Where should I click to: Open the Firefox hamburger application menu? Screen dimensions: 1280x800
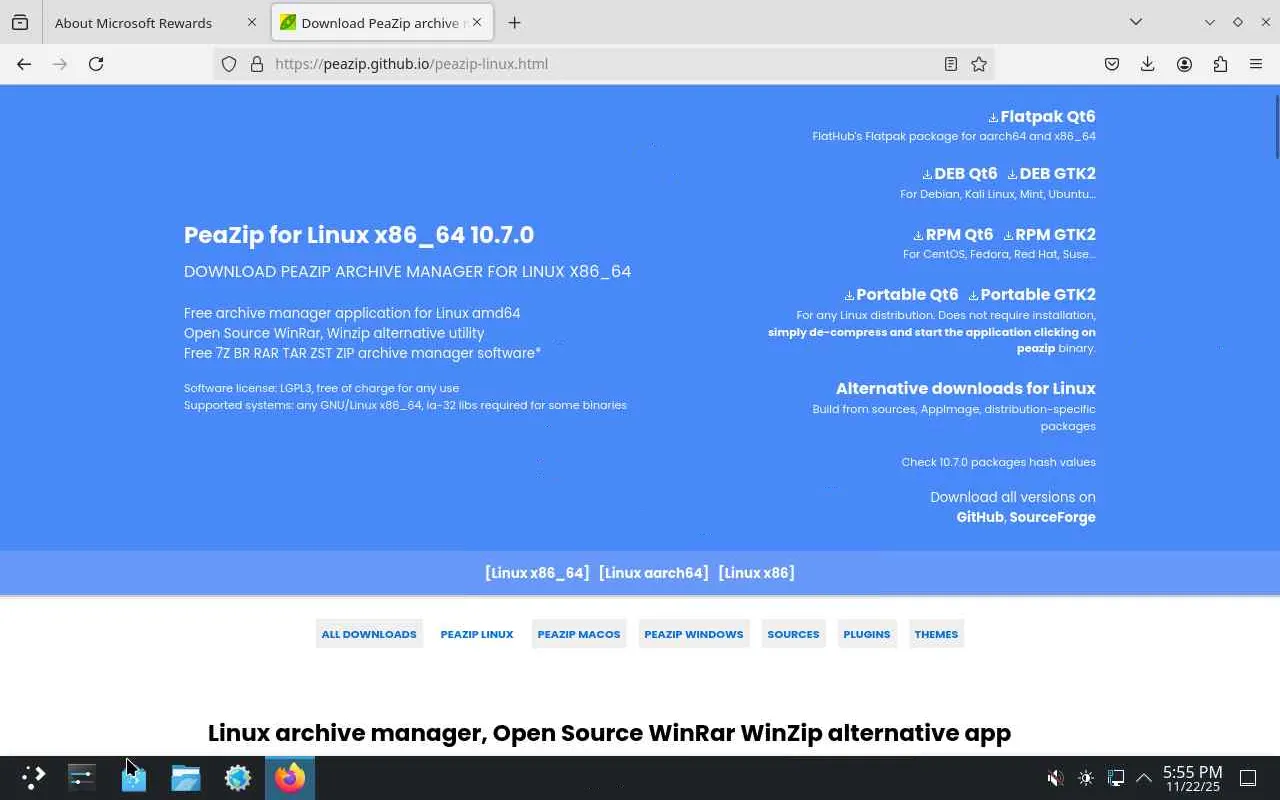[x=1256, y=64]
